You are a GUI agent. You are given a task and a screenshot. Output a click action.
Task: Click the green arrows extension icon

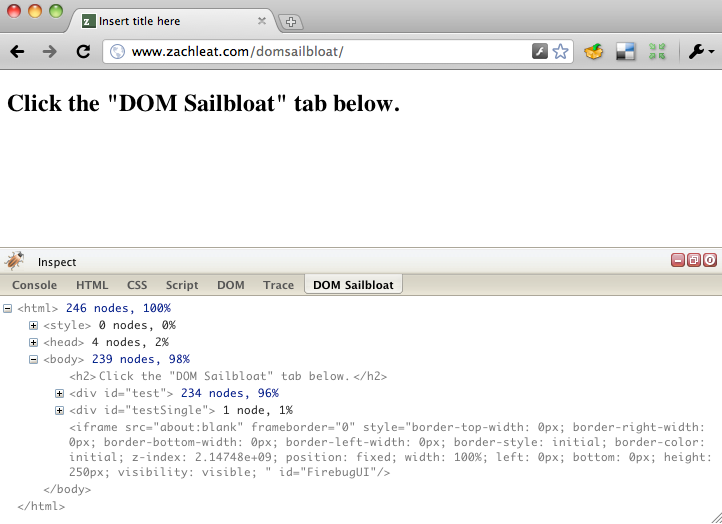click(657, 51)
